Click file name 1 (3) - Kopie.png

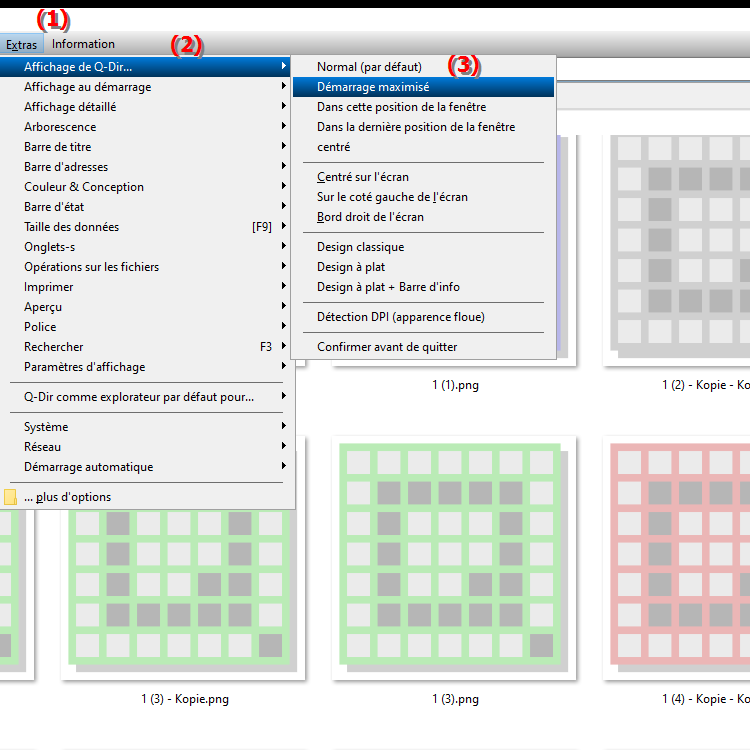(x=185, y=699)
